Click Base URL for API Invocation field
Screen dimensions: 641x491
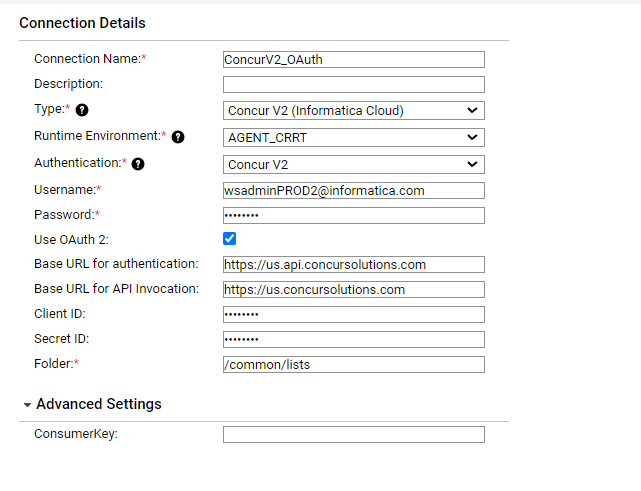click(354, 289)
